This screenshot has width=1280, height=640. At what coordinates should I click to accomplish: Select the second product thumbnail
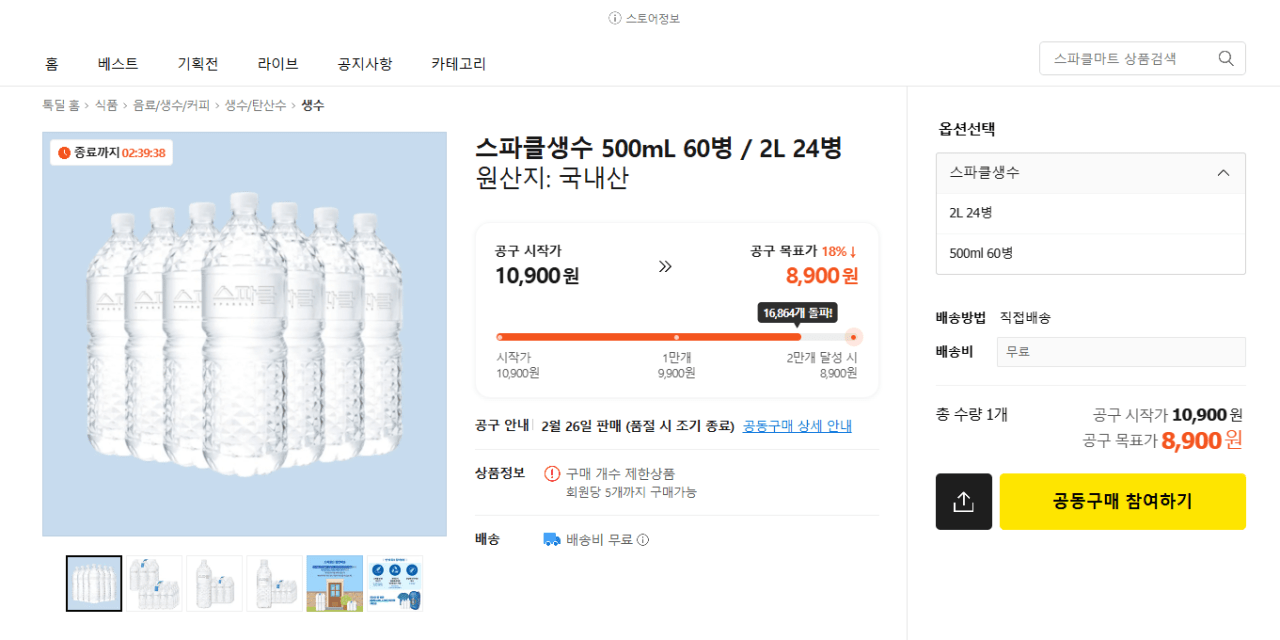point(154,583)
